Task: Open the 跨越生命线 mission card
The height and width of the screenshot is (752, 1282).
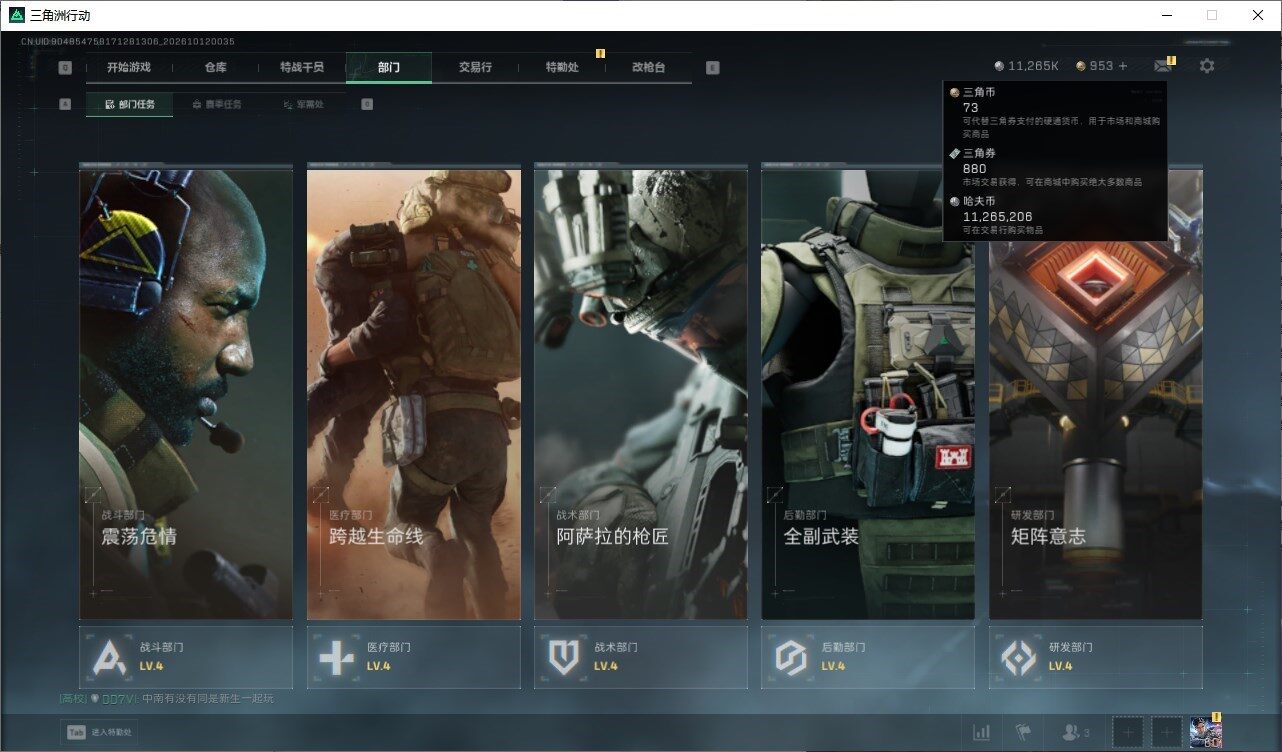Action: point(414,393)
